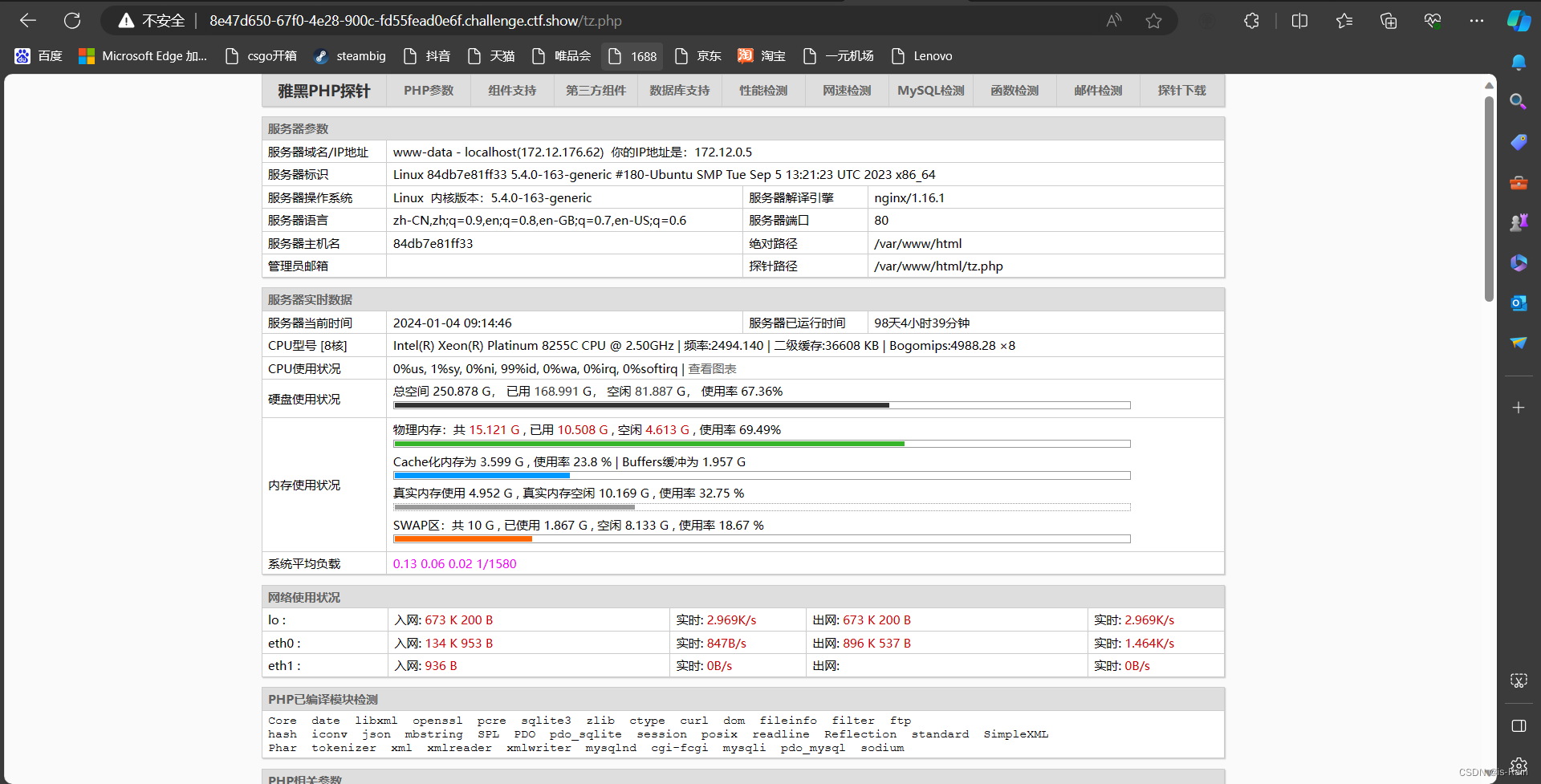Image resolution: width=1541 pixels, height=784 pixels.
Task: Open the 百度 bookmark
Action: [39, 56]
